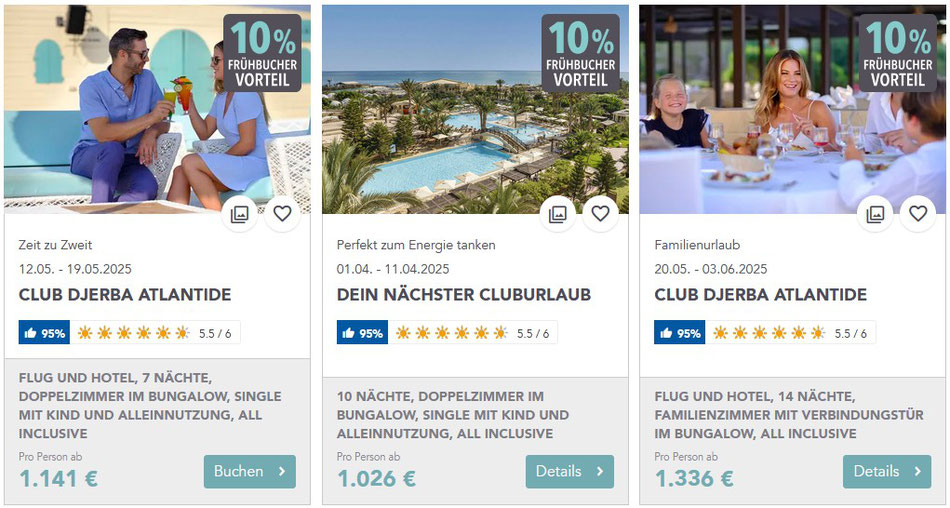The image size is (950, 508).
Task: Click the 95% thumbs-up badge on the Familienurlaub card
Action: coord(680,333)
